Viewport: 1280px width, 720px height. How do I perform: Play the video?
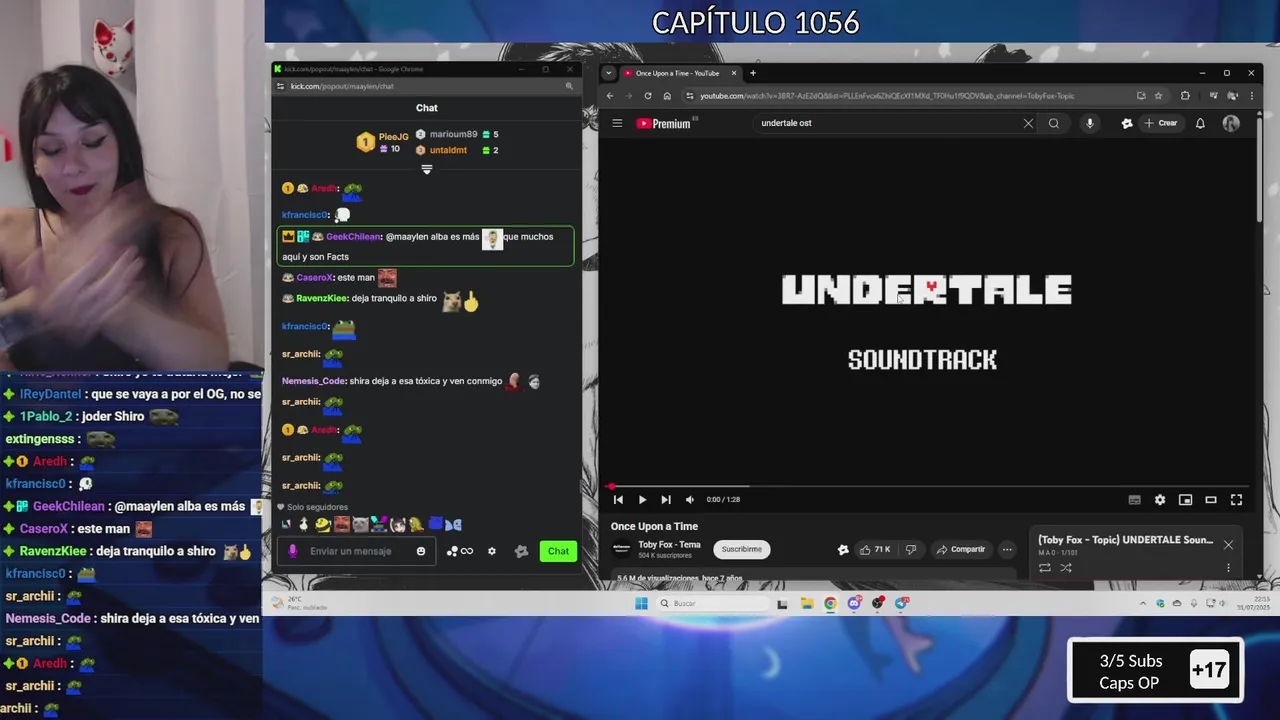coord(642,500)
